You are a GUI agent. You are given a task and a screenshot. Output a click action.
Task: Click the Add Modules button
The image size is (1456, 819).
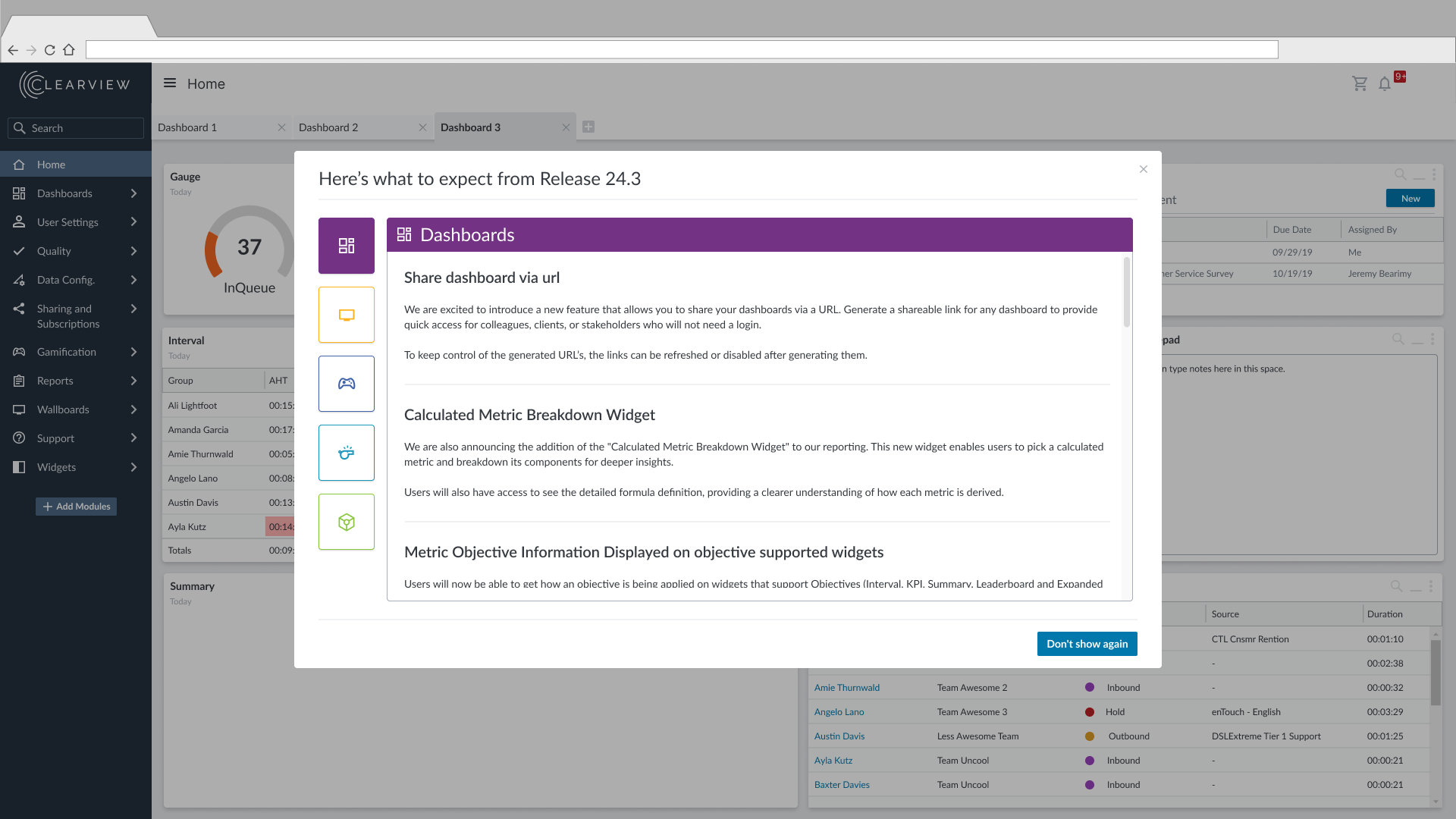(x=76, y=507)
